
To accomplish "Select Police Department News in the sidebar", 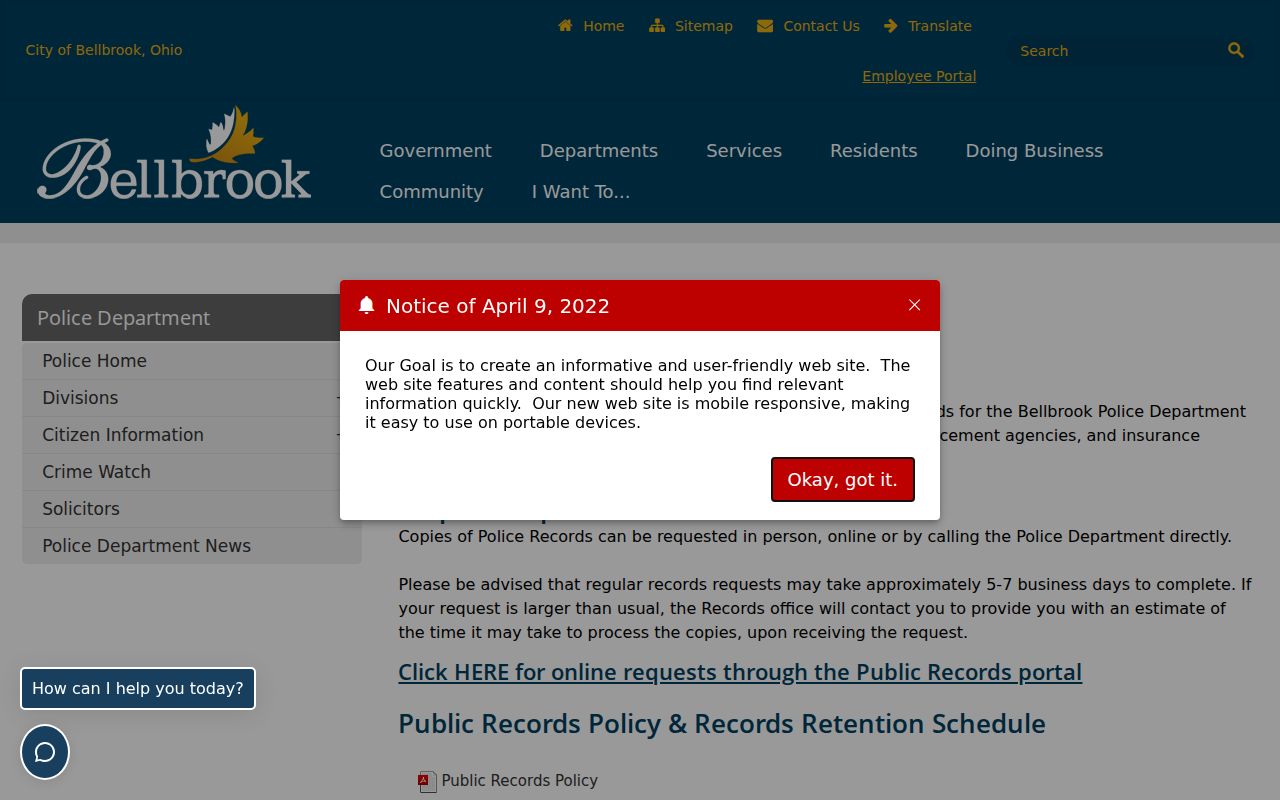I will coord(191,546).
